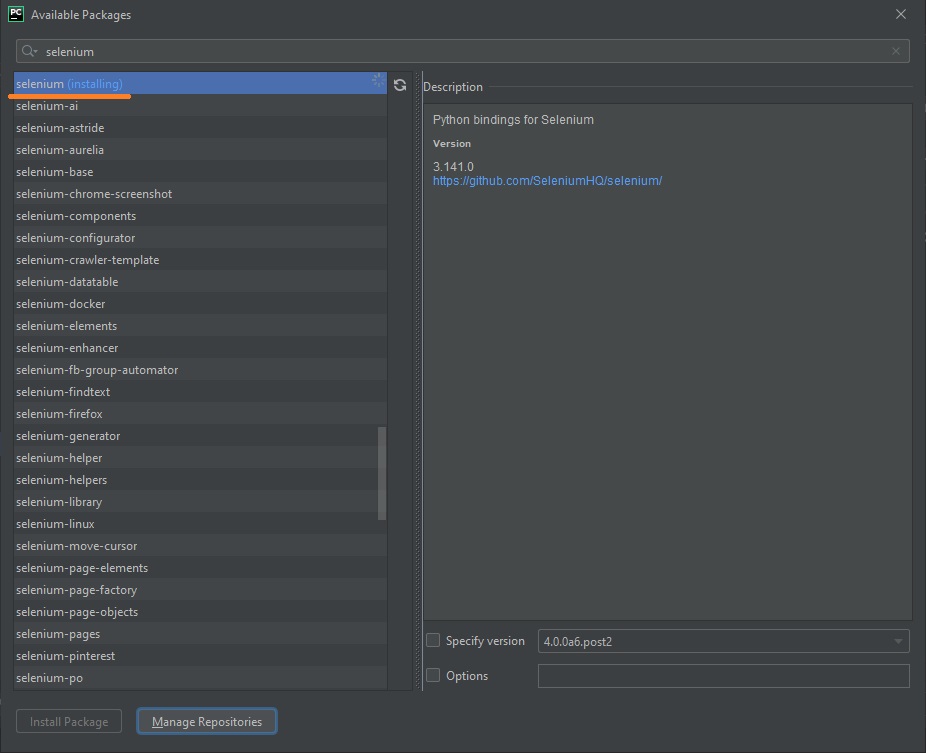Select selenium-aurelia package
This screenshot has width=926, height=753.
pos(200,149)
